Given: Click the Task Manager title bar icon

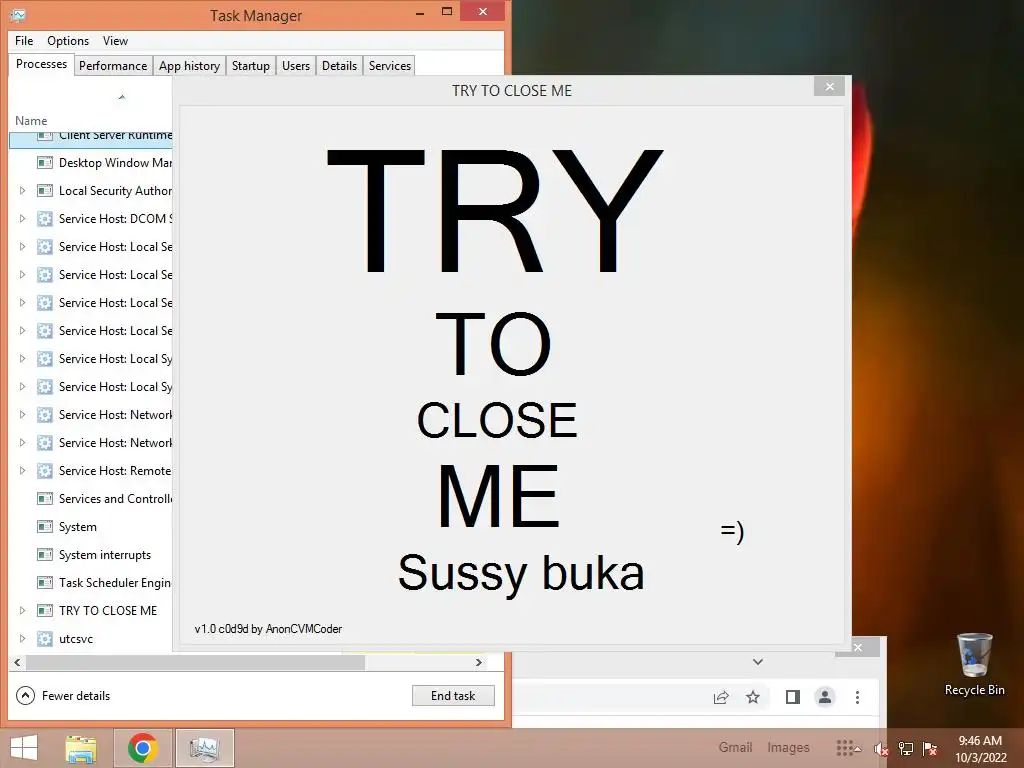Looking at the screenshot, I should point(18,15).
